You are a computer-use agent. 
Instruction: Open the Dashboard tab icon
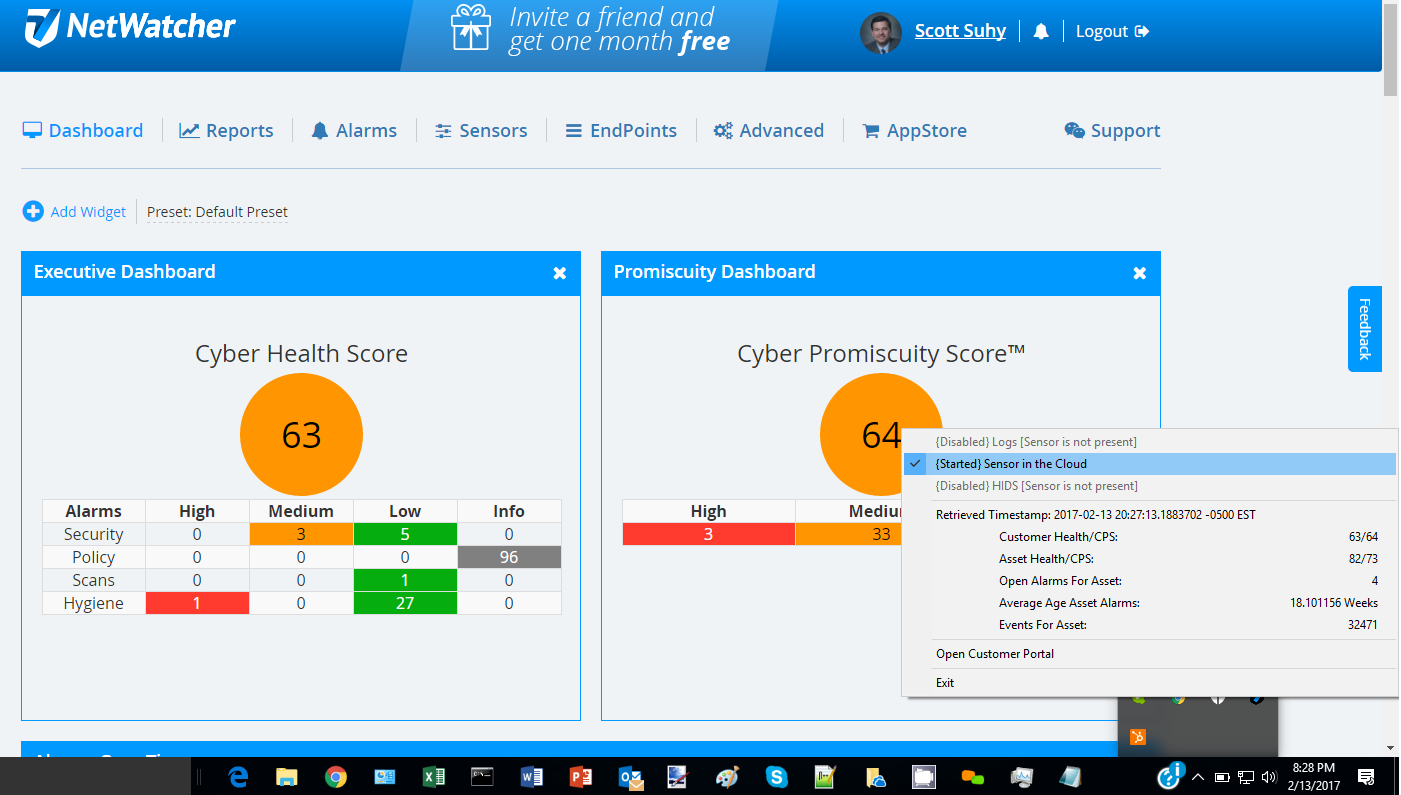tap(32, 130)
